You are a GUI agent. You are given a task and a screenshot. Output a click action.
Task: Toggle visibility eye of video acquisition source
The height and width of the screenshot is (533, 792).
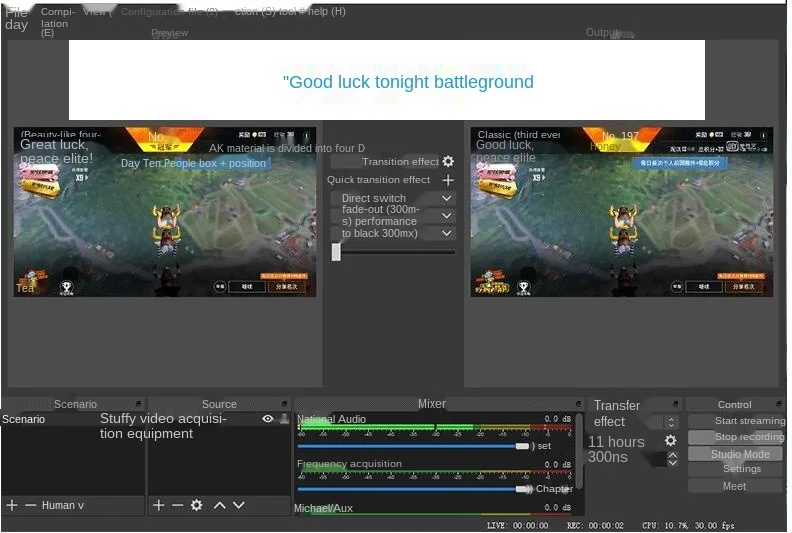coord(268,418)
